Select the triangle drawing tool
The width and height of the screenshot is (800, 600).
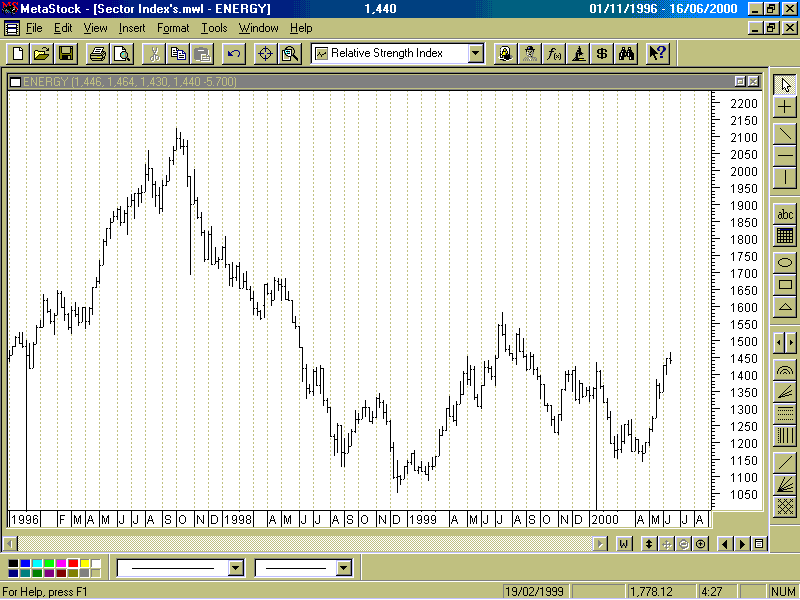click(x=785, y=307)
